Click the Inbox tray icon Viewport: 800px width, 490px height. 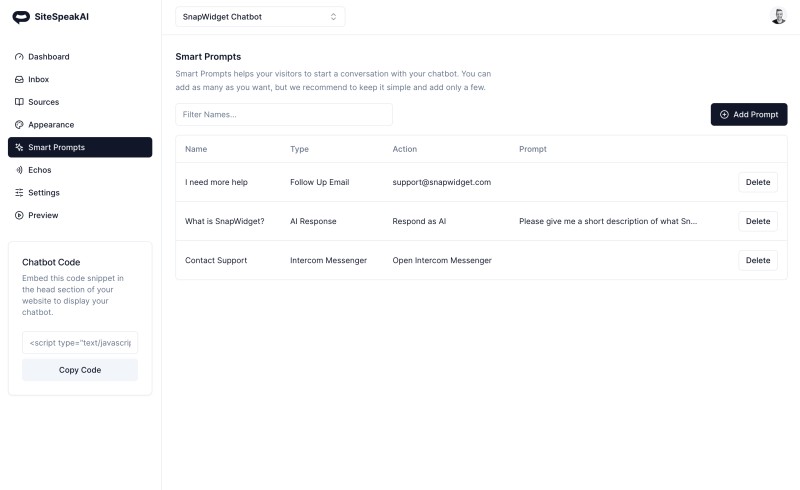tap(19, 79)
